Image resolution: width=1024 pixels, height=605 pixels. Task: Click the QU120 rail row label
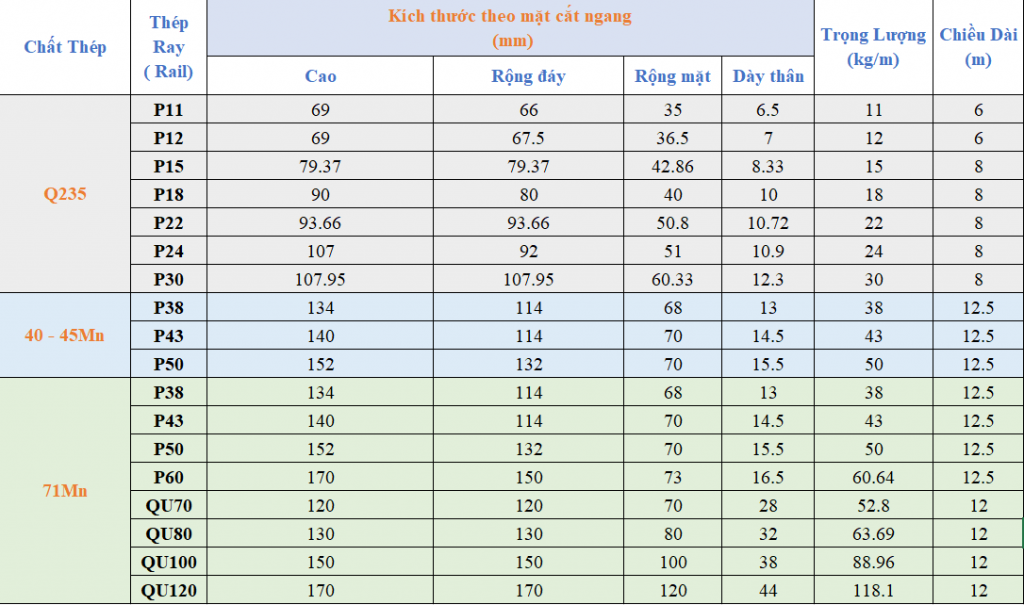[168, 591]
